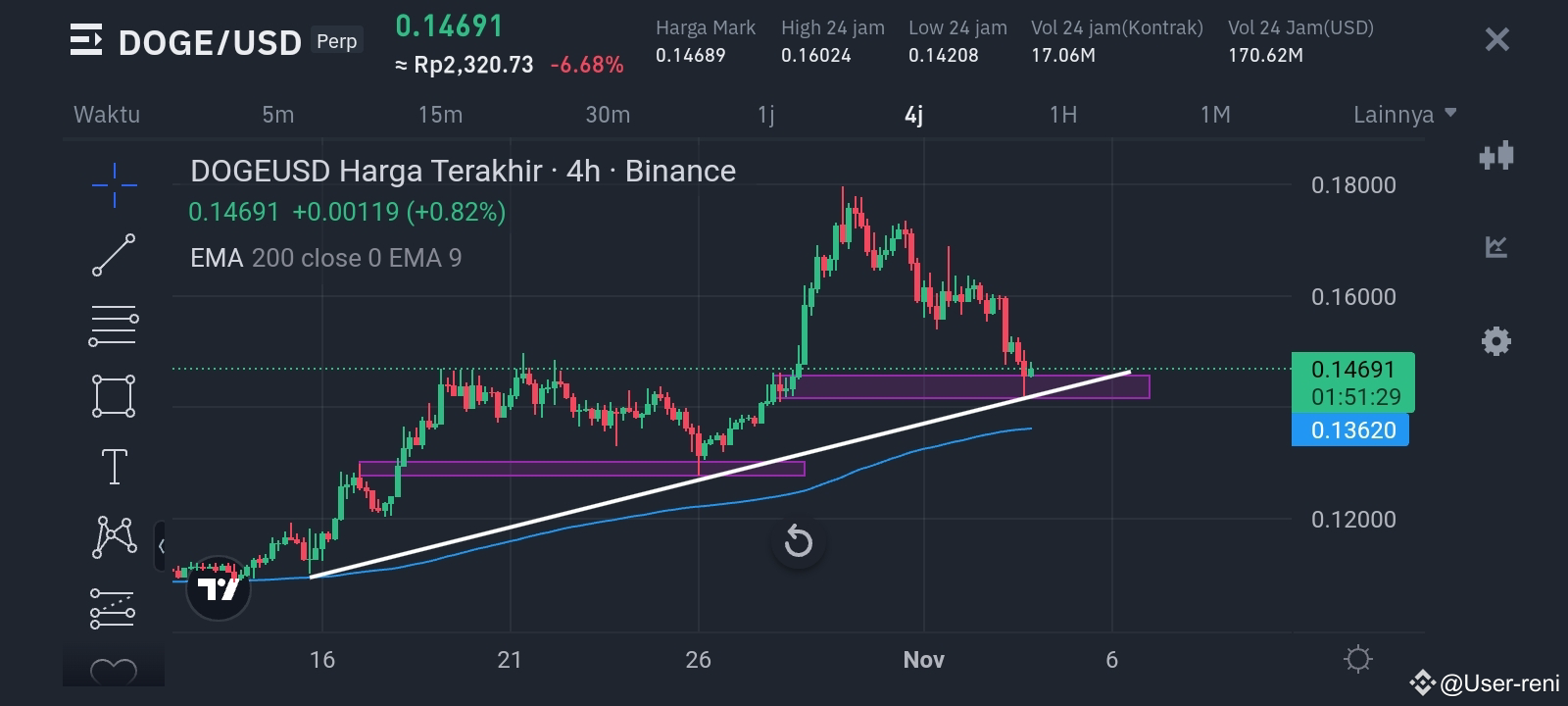Click the High 24 jam value 0.16024

(816, 55)
